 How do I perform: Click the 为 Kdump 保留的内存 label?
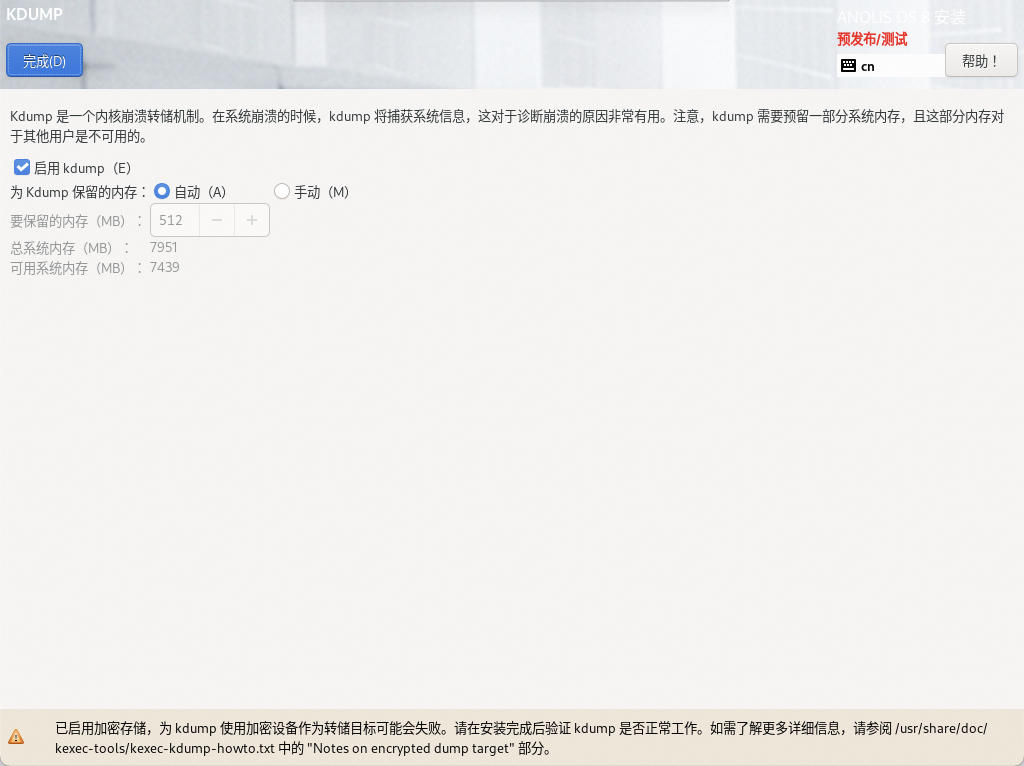[x=78, y=192]
